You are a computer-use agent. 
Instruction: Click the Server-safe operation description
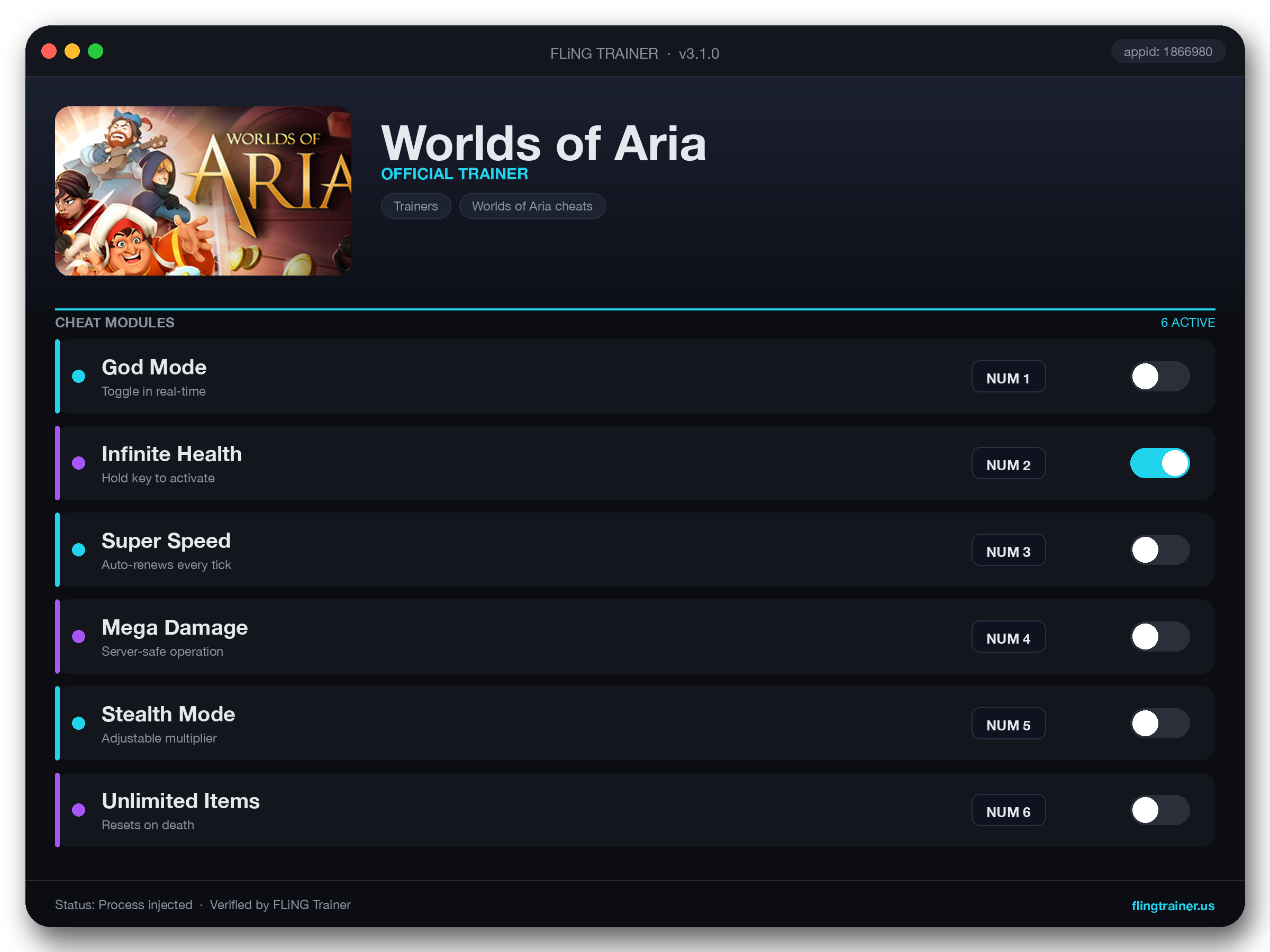(162, 651)
